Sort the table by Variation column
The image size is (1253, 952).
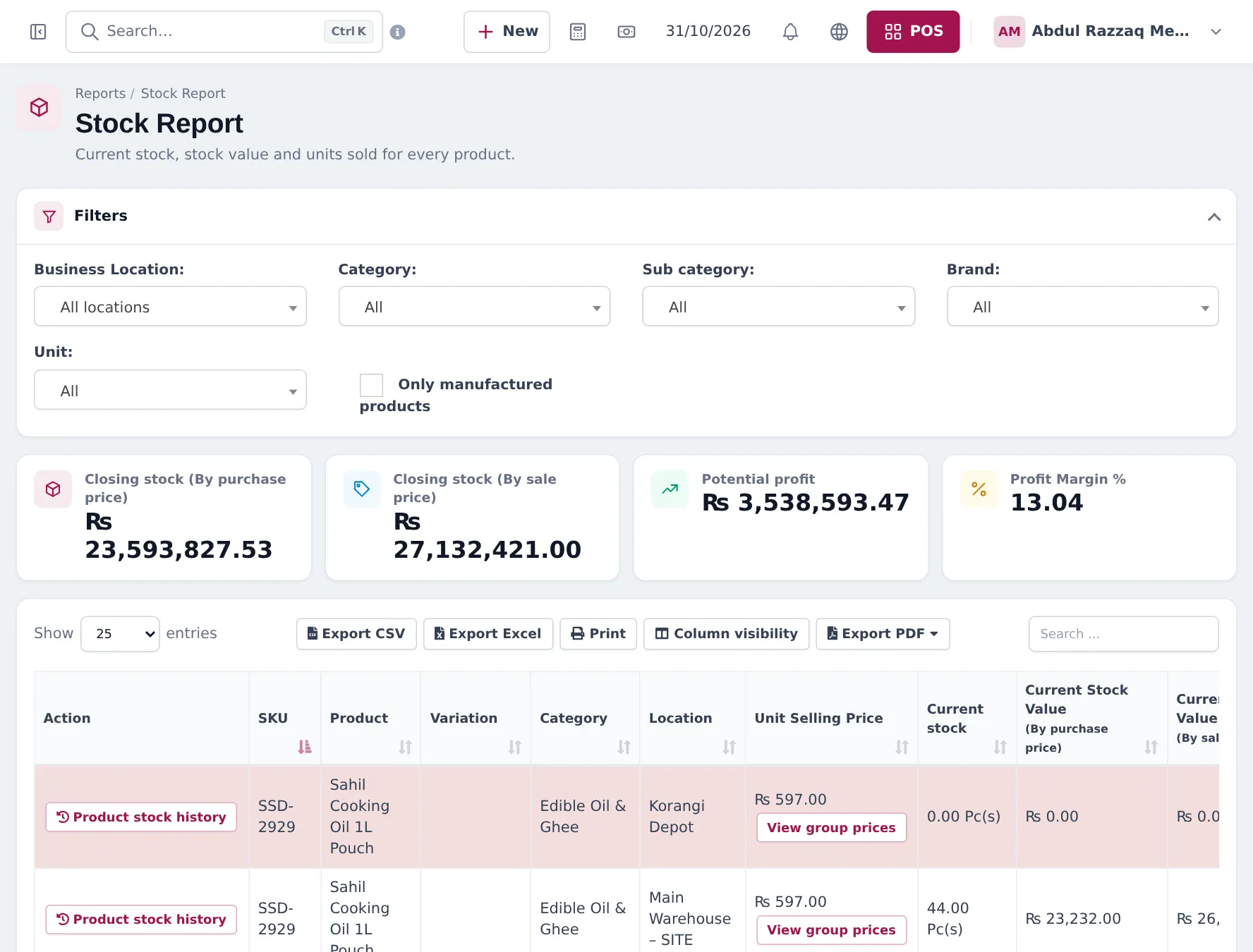point(515,747)
